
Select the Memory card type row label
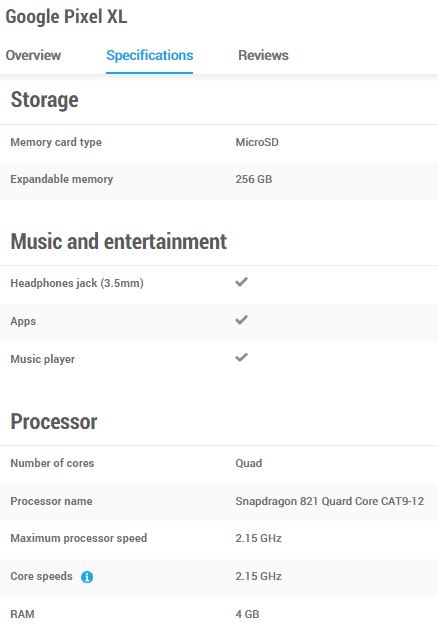(x=56, y=142)
